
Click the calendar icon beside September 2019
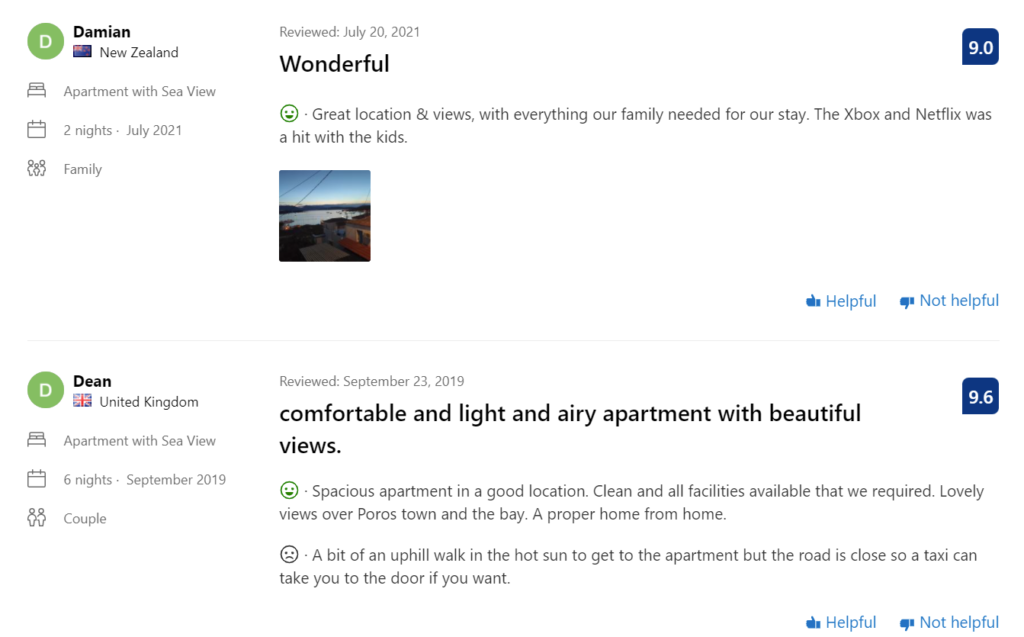click(37, 479)
